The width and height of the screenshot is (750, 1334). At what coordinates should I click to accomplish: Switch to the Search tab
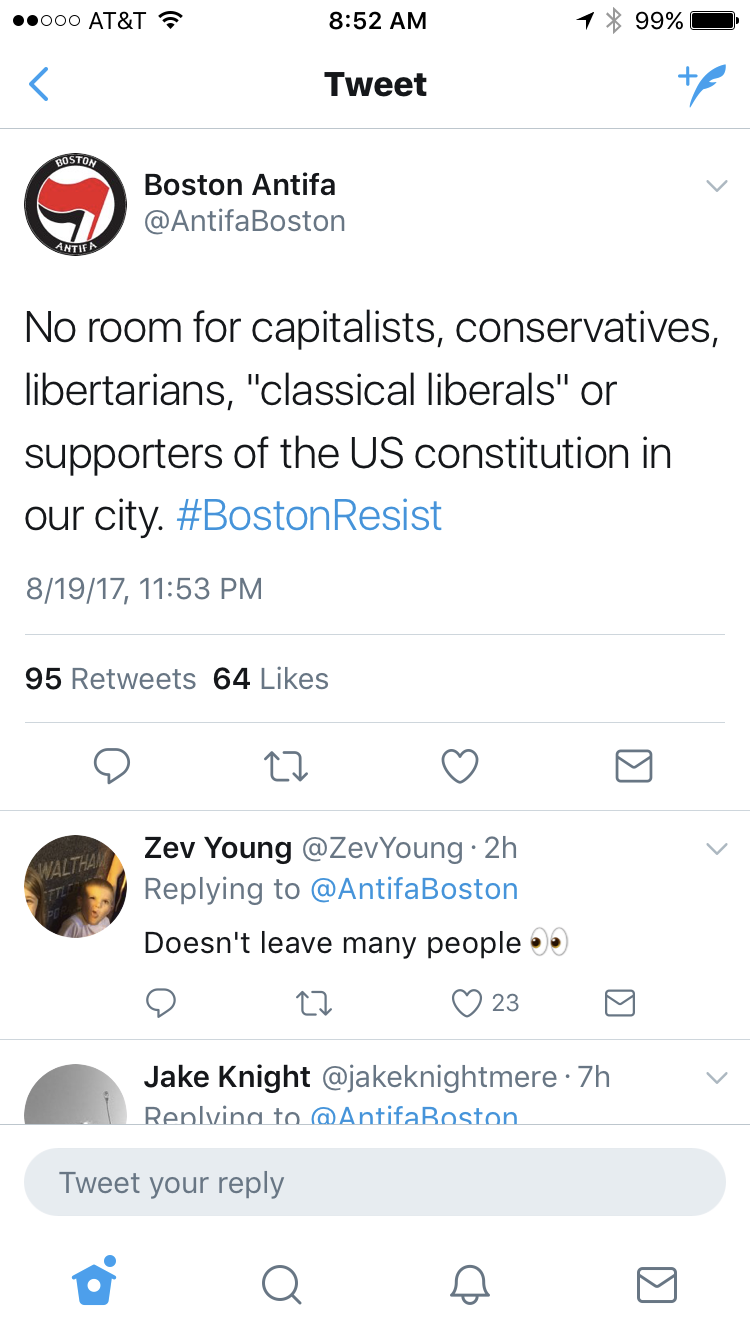point(281,1284)
